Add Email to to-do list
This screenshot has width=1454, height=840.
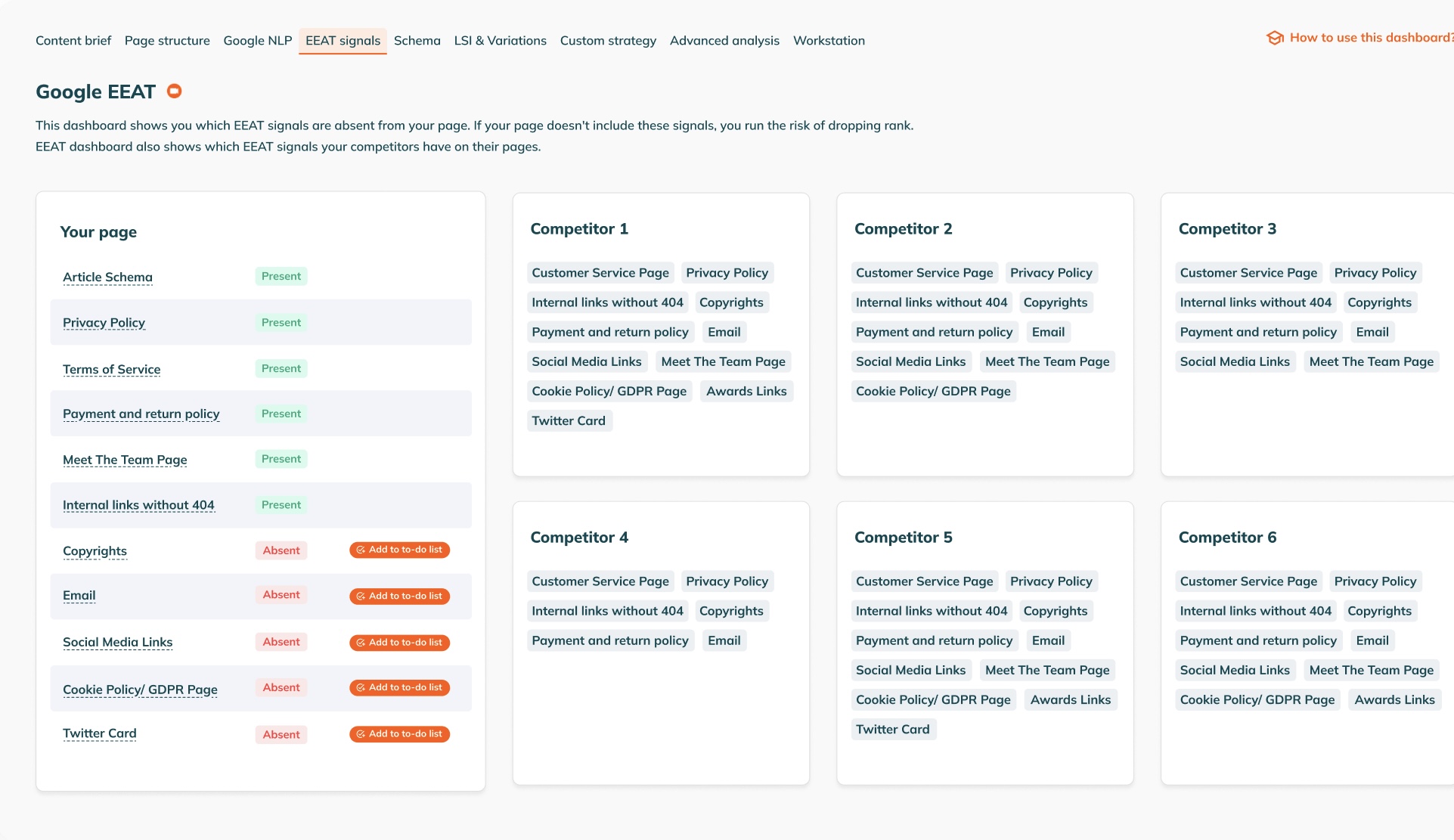[399, 597]
